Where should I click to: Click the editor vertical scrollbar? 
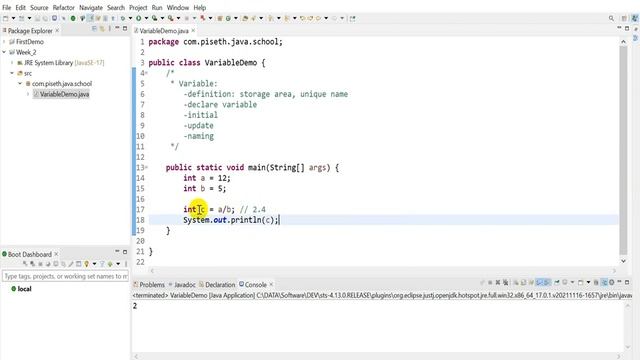pyautogui.click(x=623, y=150)
